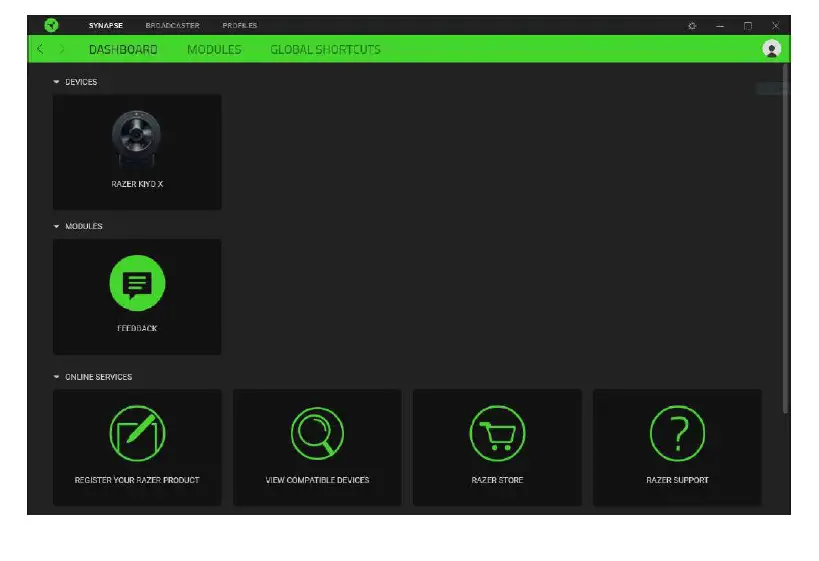Select the Global Shortcuts tab
819x561 pixels.
(x=325, y=50)
